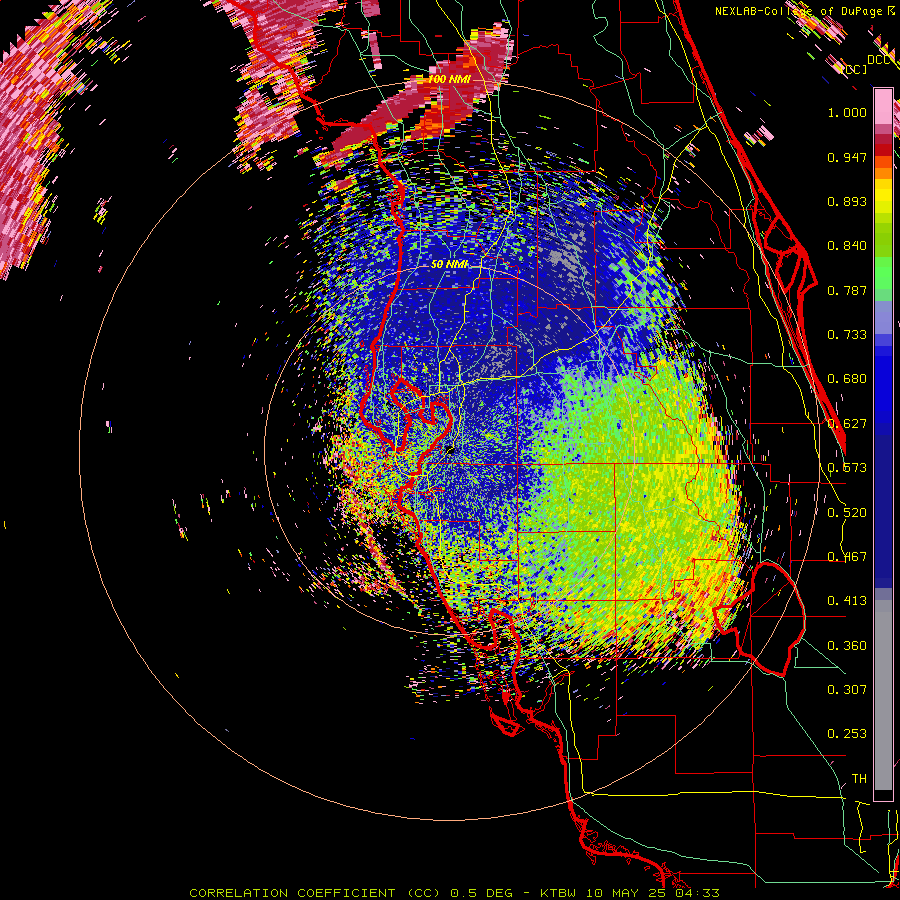Select the 0.467 scale value

pyautogui.click(x=847, y=557)
